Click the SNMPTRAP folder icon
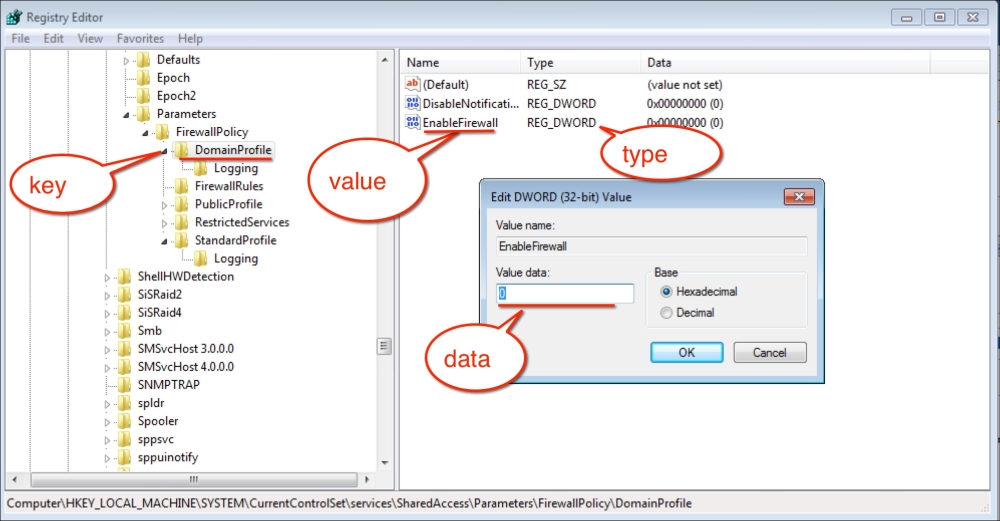This screenshot has height=521, width=1000. coord(124,385)
